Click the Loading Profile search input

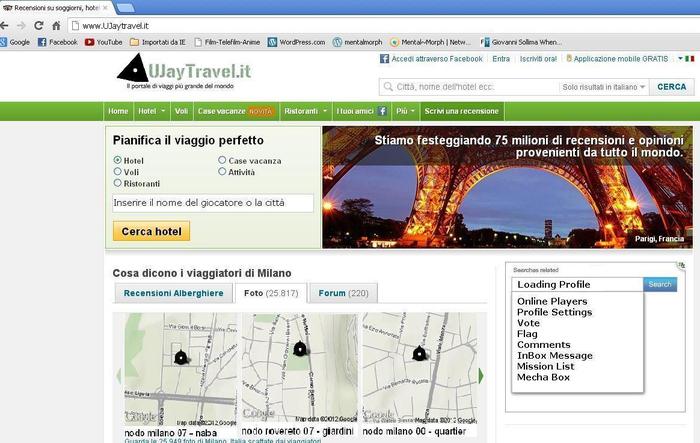pyautogui.click(x=577, y=284)
